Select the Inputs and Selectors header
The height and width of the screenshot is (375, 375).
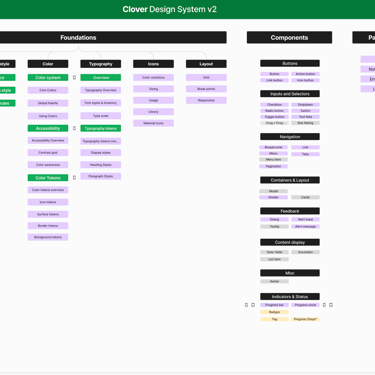(290, 94)
